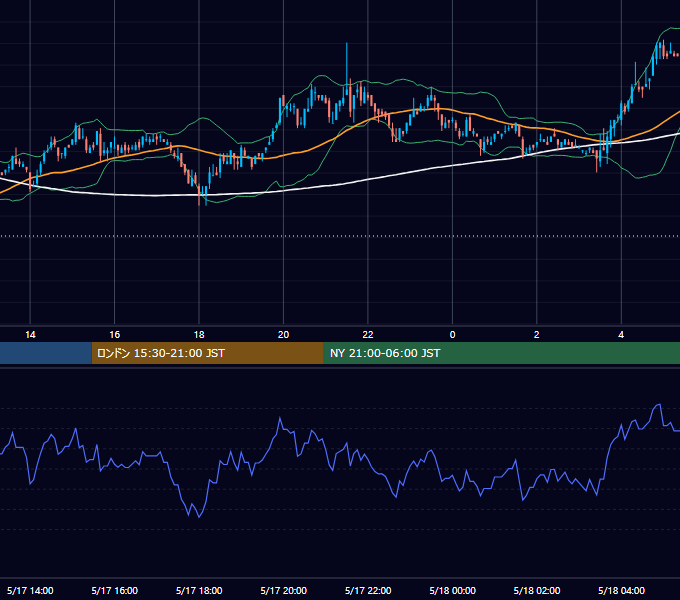The width and height of the screenshot is (680, 600).
Task: Click the 16 hour label on time axis
Action: coord(114,335)
